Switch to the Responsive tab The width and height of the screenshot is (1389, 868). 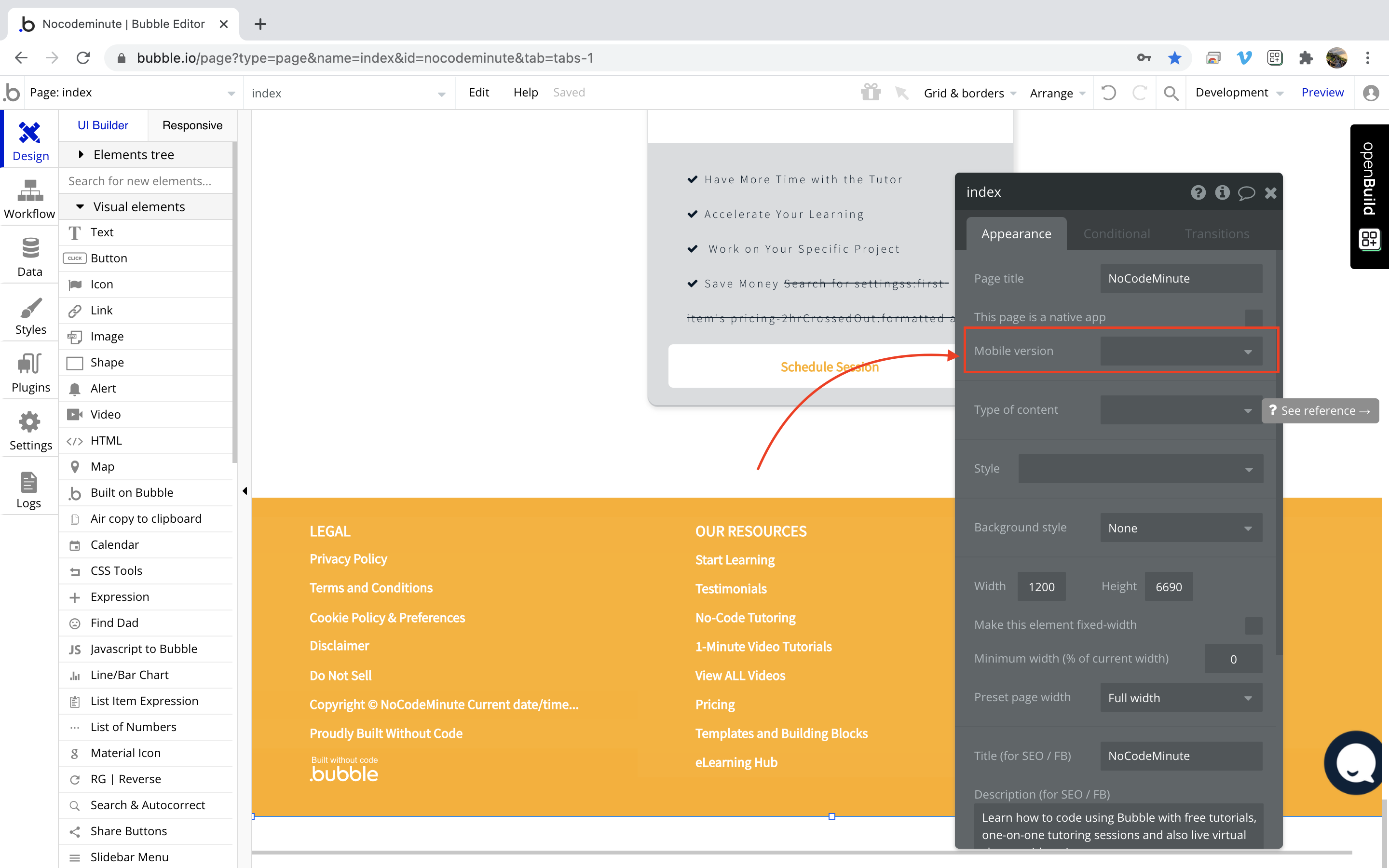click(192, 125)
